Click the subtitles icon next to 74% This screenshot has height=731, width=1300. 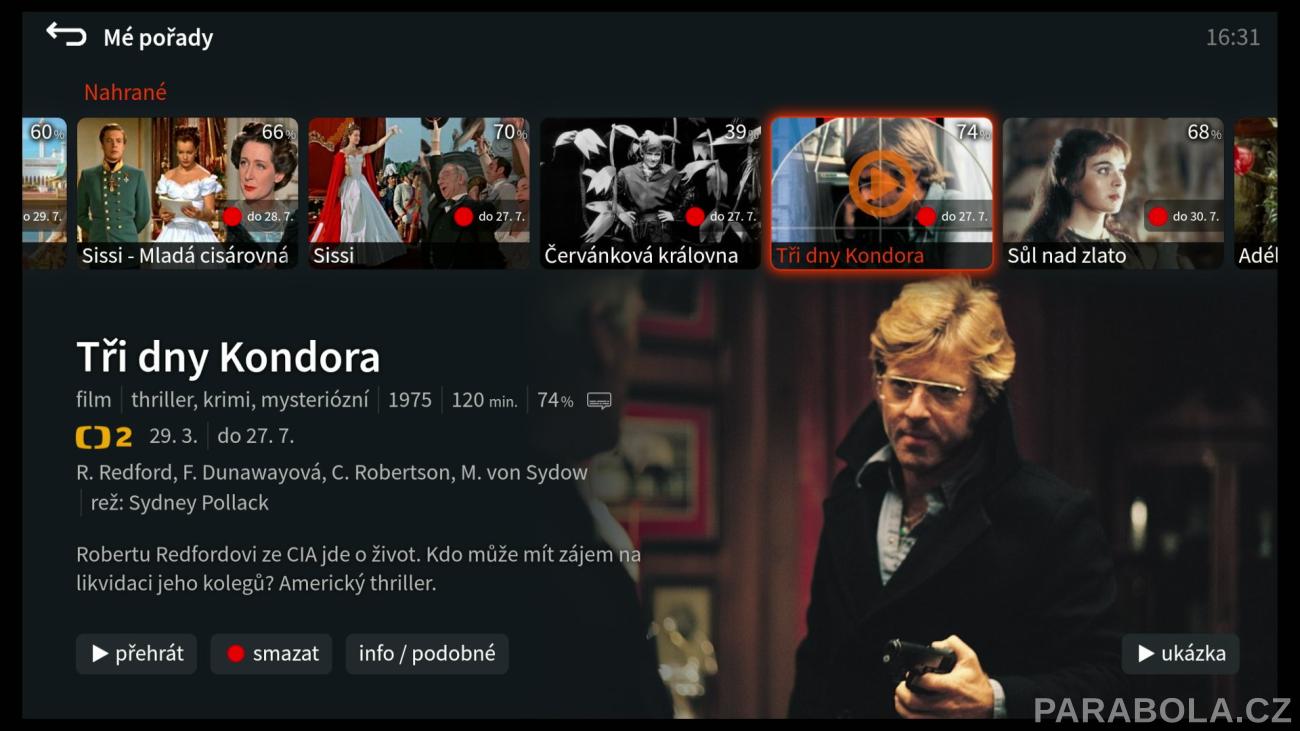(599, 401)
